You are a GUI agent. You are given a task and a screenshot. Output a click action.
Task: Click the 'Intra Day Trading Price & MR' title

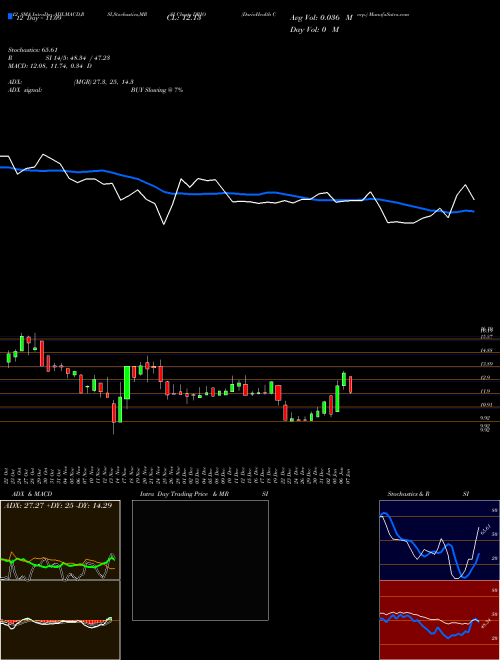(x=184, y=494)
